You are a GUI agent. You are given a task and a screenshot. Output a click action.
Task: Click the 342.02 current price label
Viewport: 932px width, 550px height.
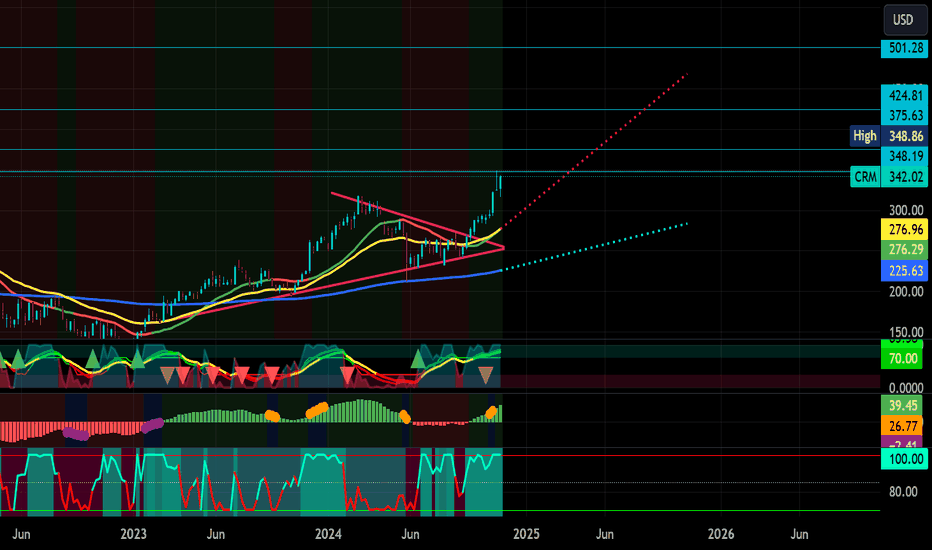point(904,177)
